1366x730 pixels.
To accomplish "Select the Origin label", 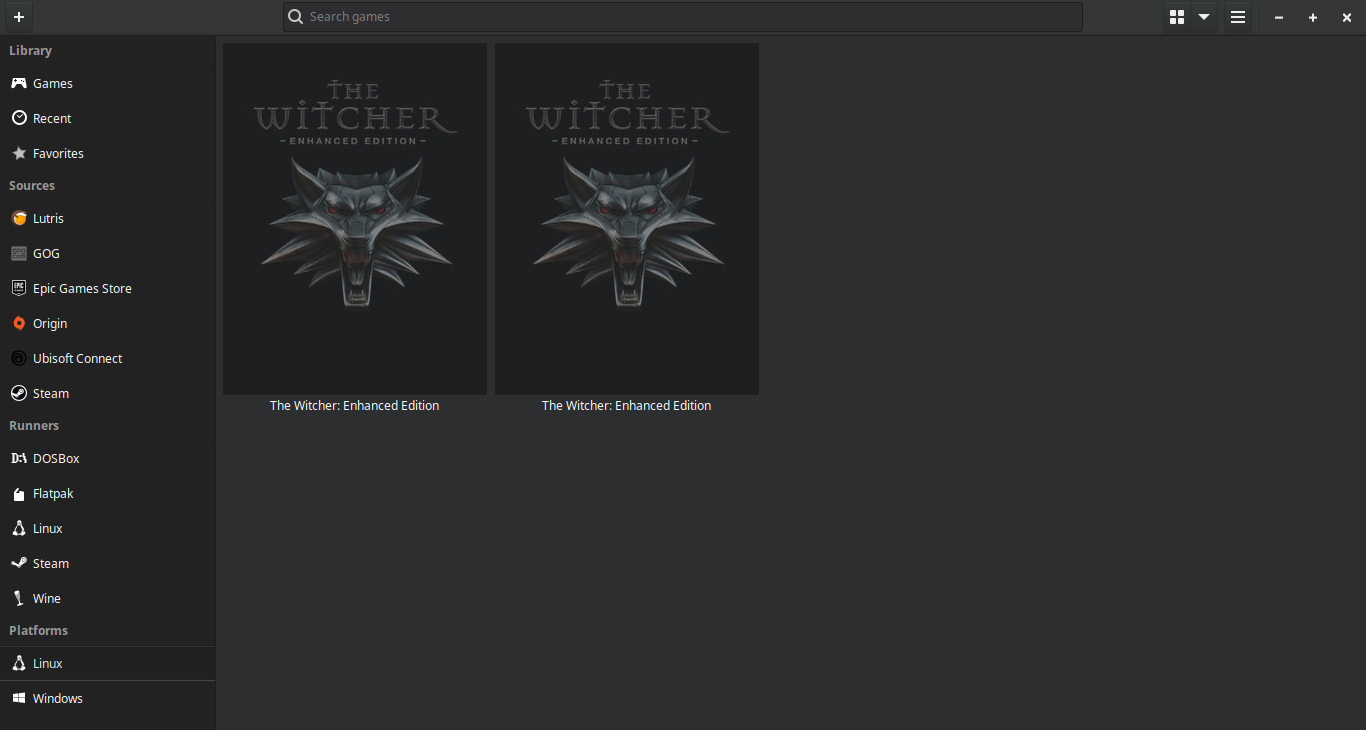I will point(50,324).
